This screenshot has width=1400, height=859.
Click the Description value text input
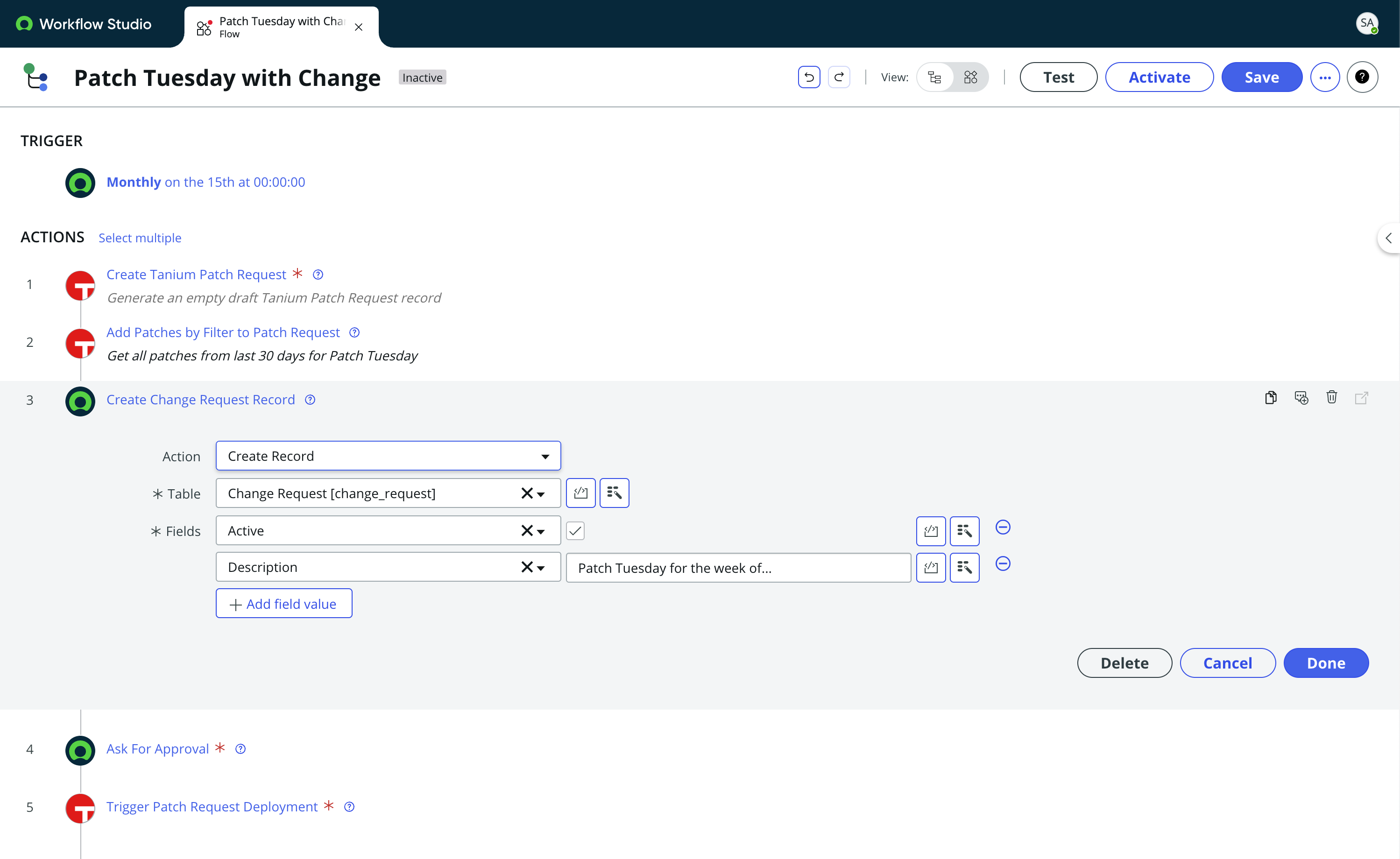[738, 568]
